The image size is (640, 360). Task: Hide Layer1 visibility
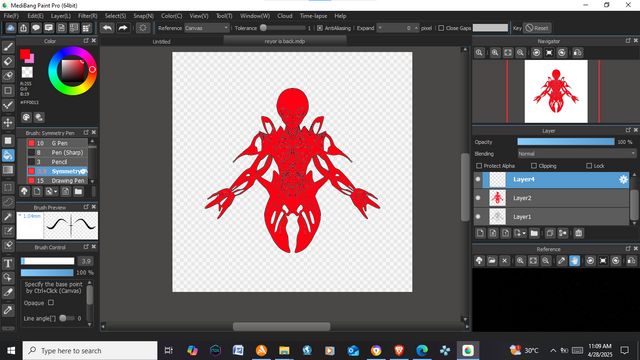pos(478,217)
